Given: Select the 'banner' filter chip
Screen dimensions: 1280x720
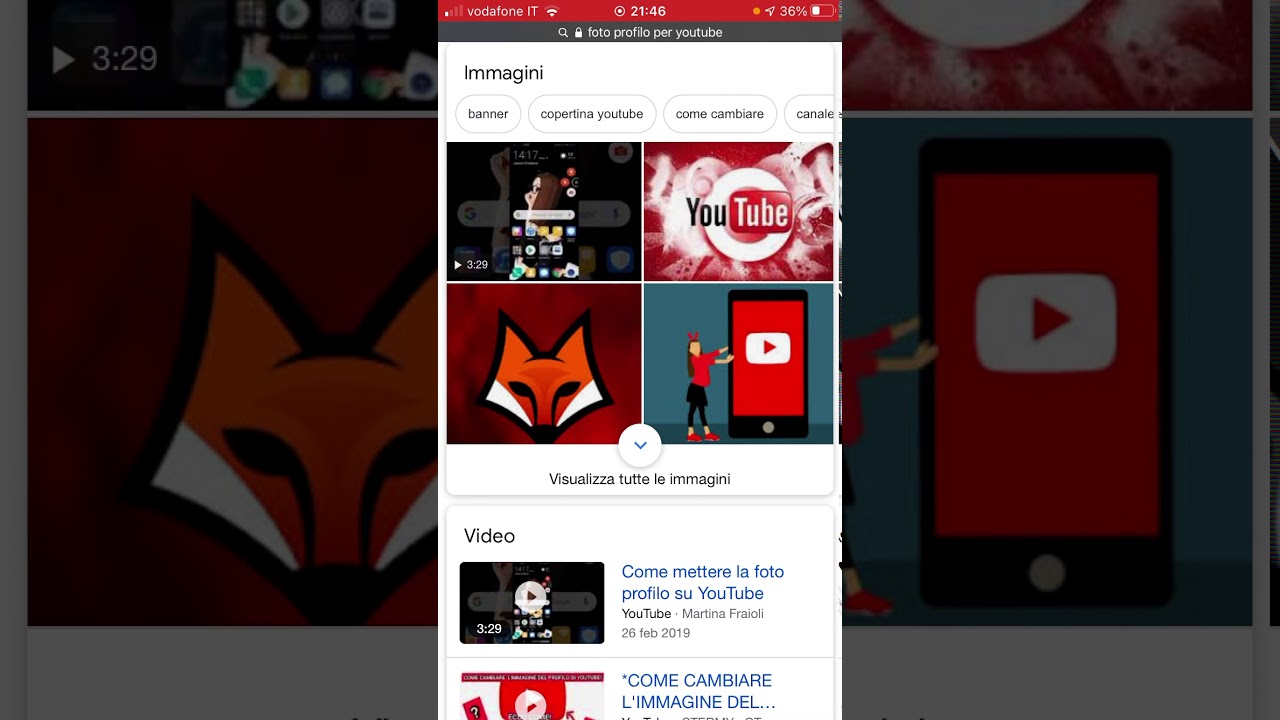Looking at the screenshot, I should click(x=488, y=114).
